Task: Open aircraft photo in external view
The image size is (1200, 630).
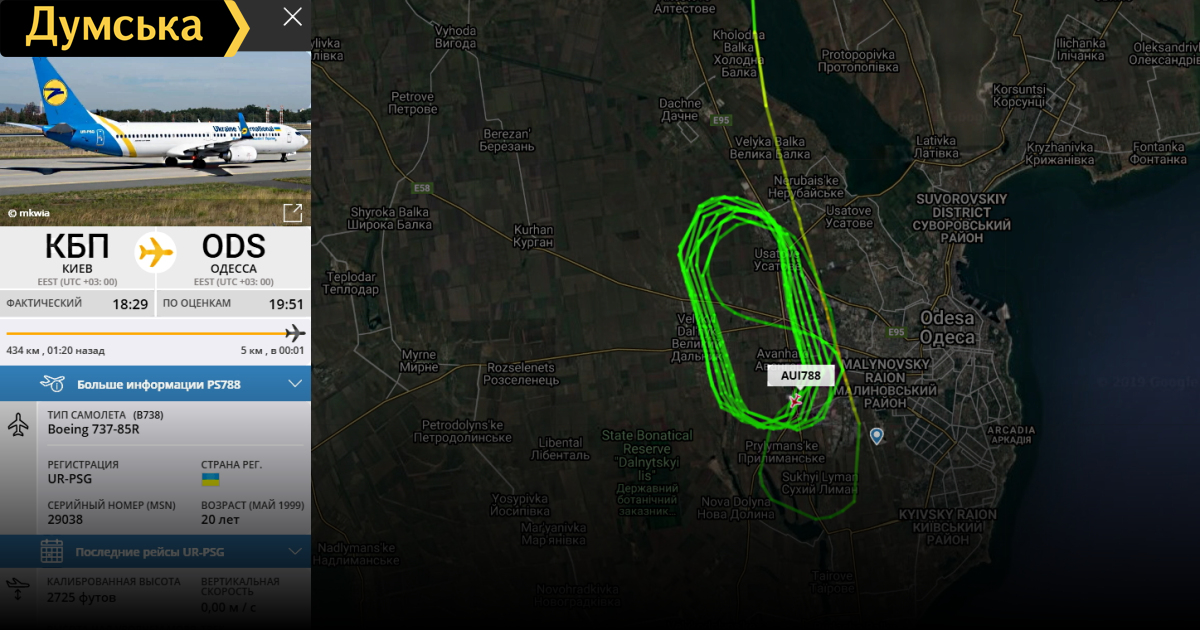Action: point(293,213)
